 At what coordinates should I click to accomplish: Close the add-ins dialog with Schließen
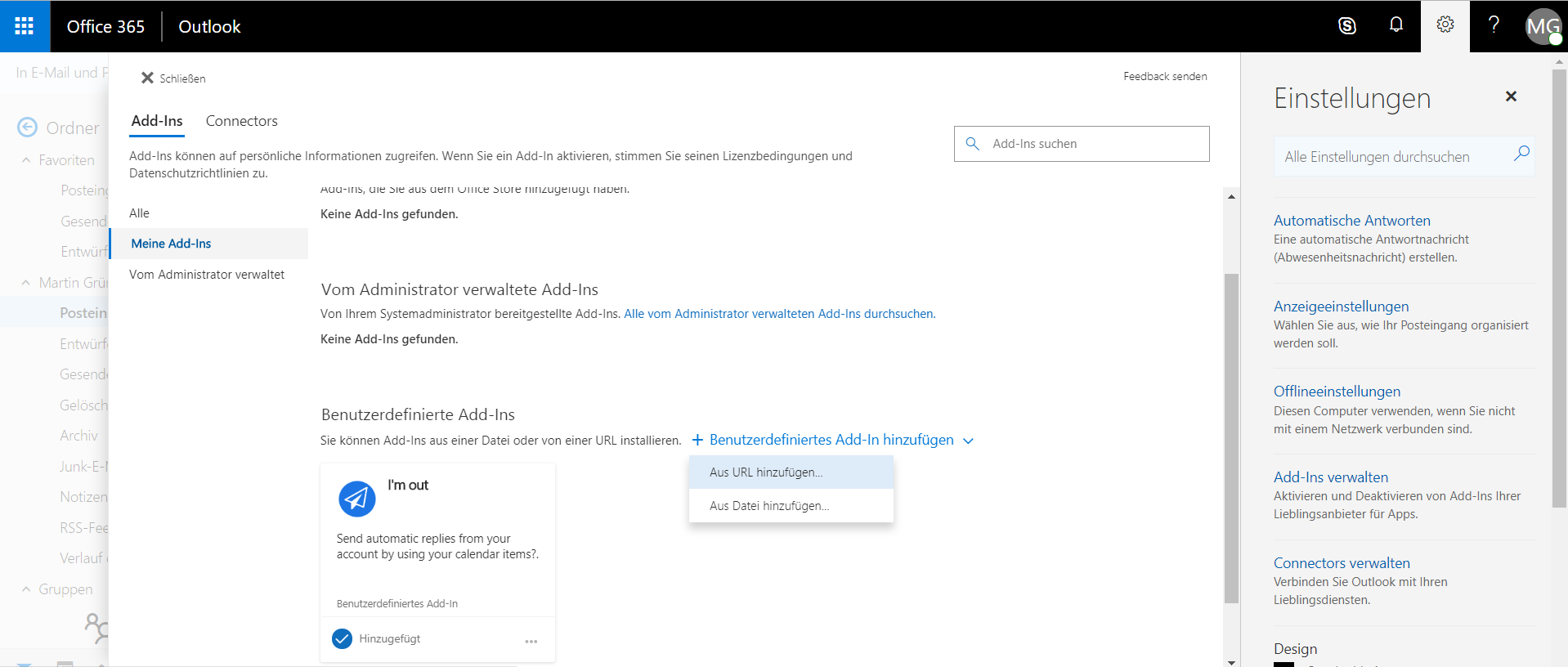[x=172, y=78]
